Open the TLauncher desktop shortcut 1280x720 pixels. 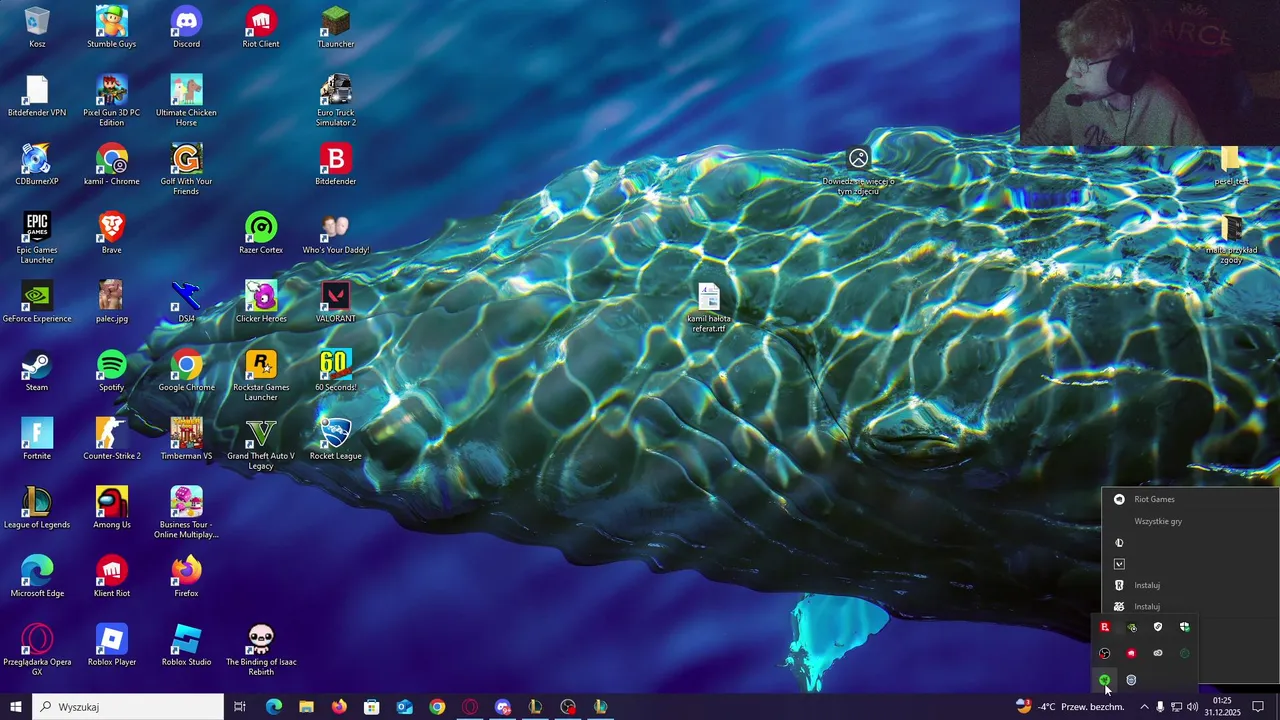(335, 27)
